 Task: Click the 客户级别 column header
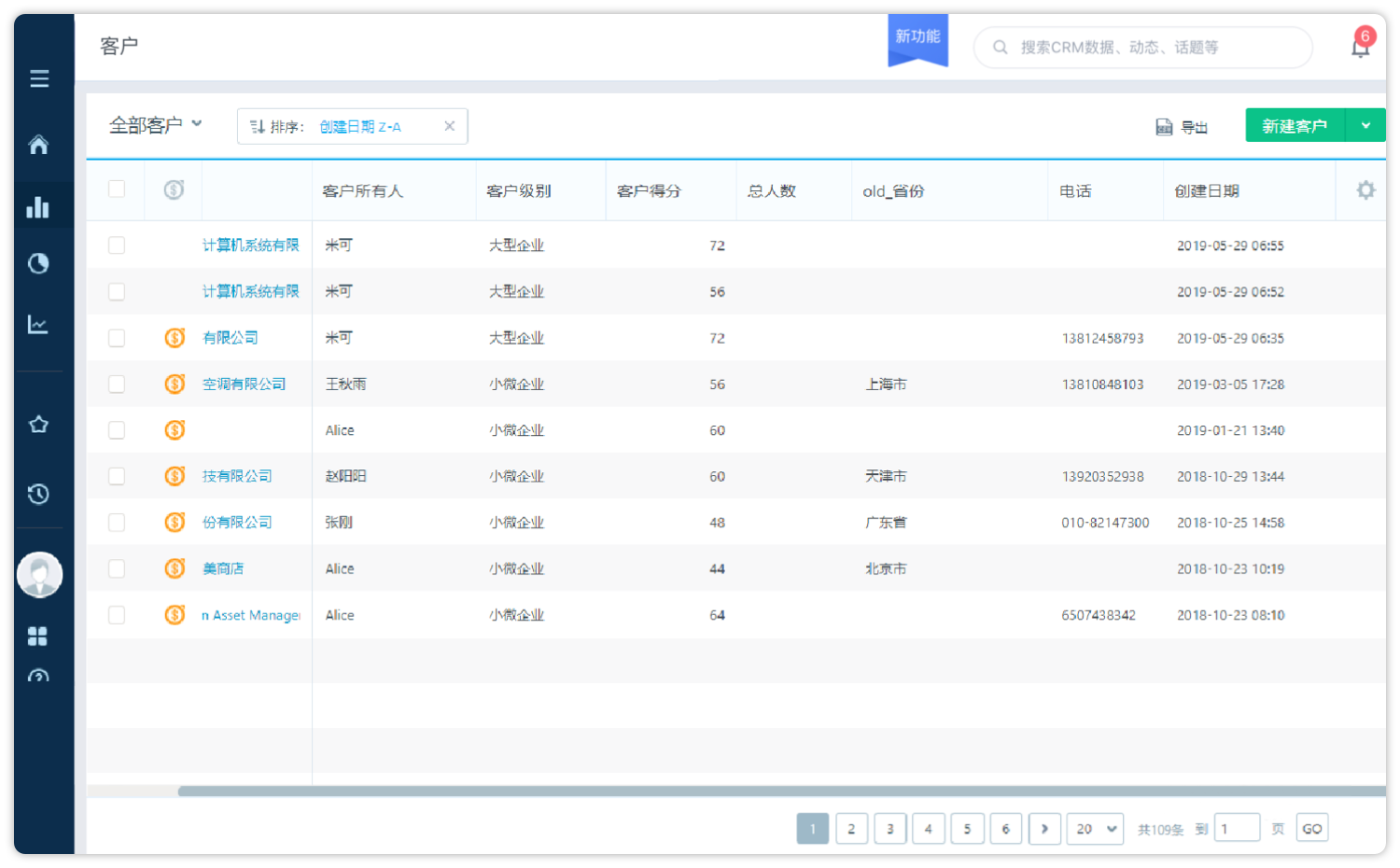(519, 190)
